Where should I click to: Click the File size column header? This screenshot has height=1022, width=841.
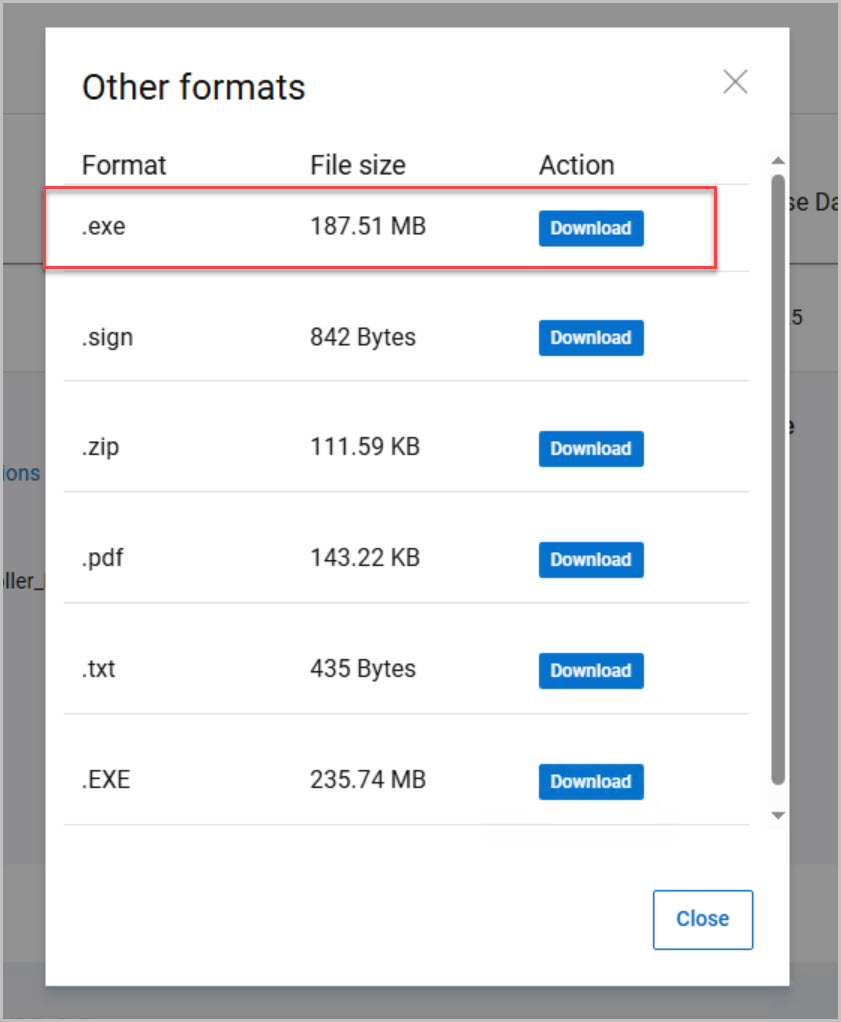coord(358,165)
